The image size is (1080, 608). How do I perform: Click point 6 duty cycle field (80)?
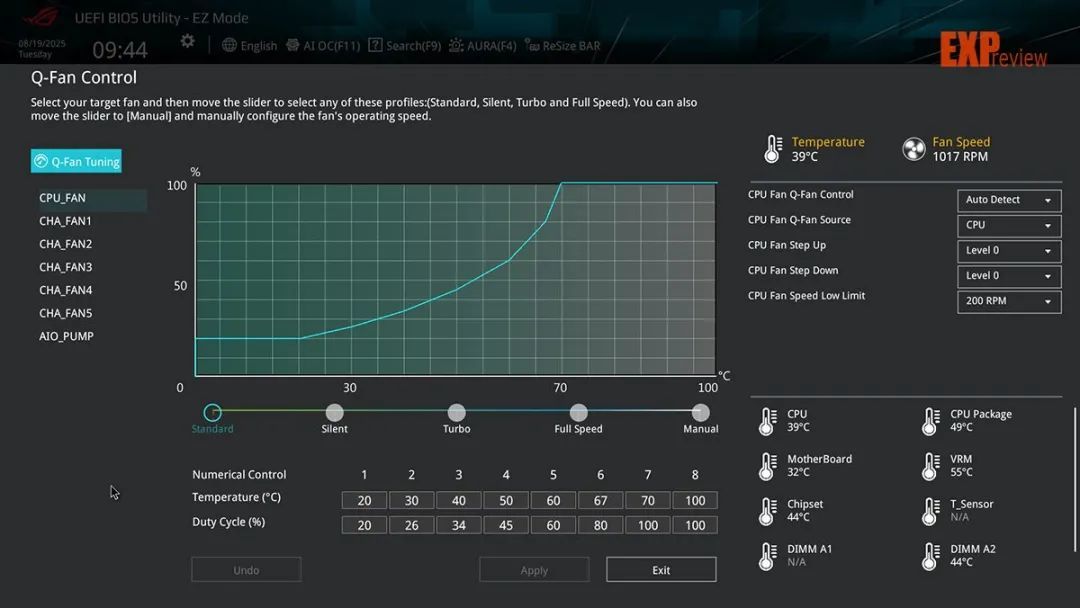pyautogui.click(x=601, y=525)
